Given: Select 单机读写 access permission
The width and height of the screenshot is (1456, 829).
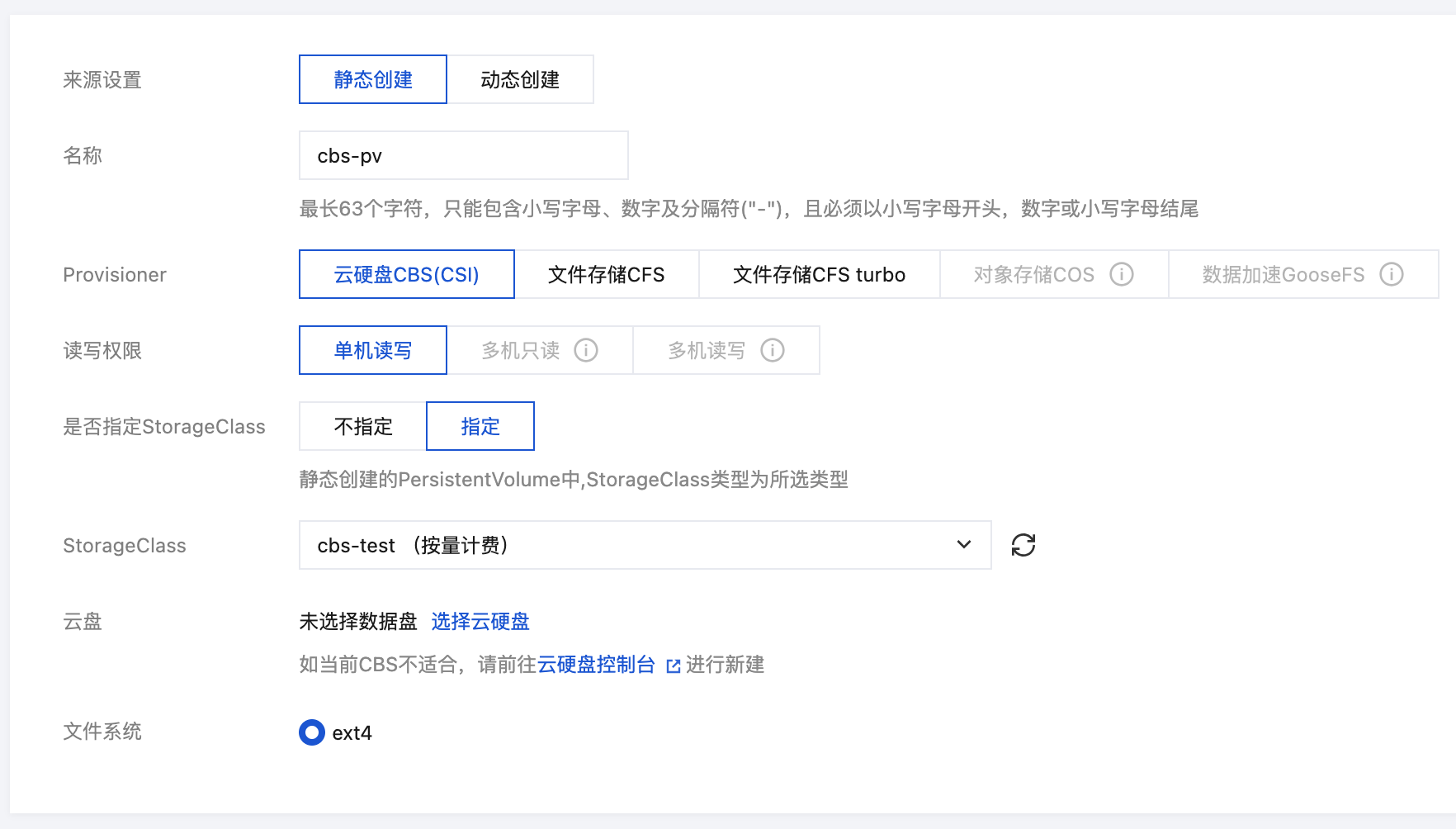Looking at the screenshot, I should tap(373, 350).
